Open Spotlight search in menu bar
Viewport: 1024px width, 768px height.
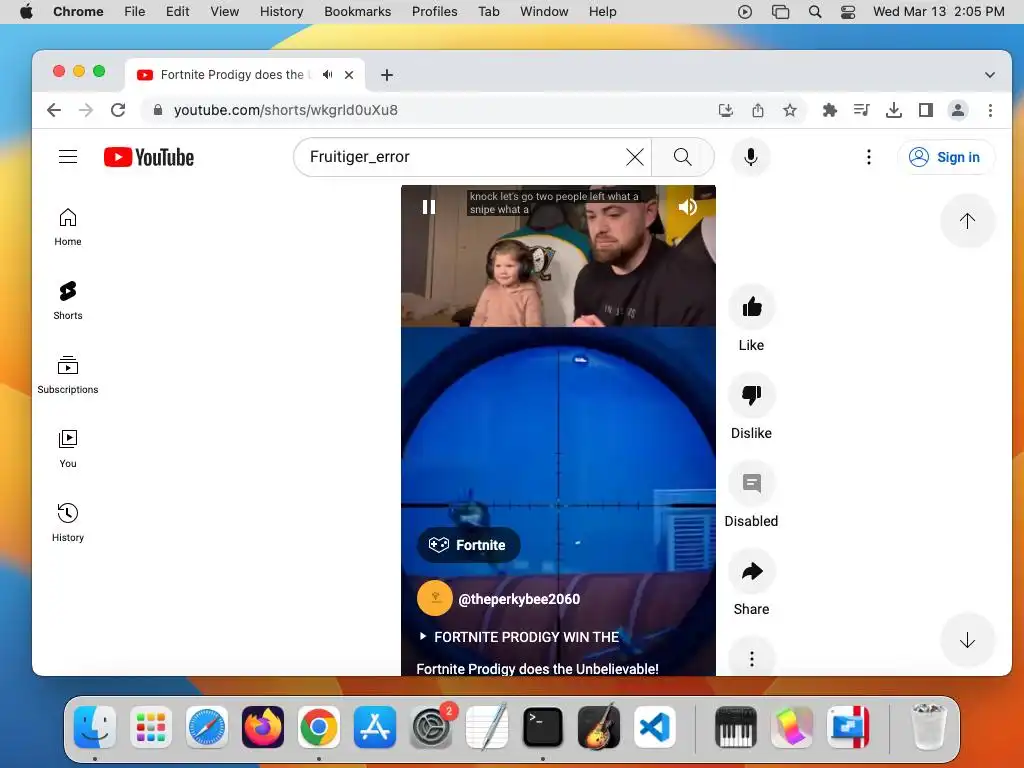pos(814,11)
